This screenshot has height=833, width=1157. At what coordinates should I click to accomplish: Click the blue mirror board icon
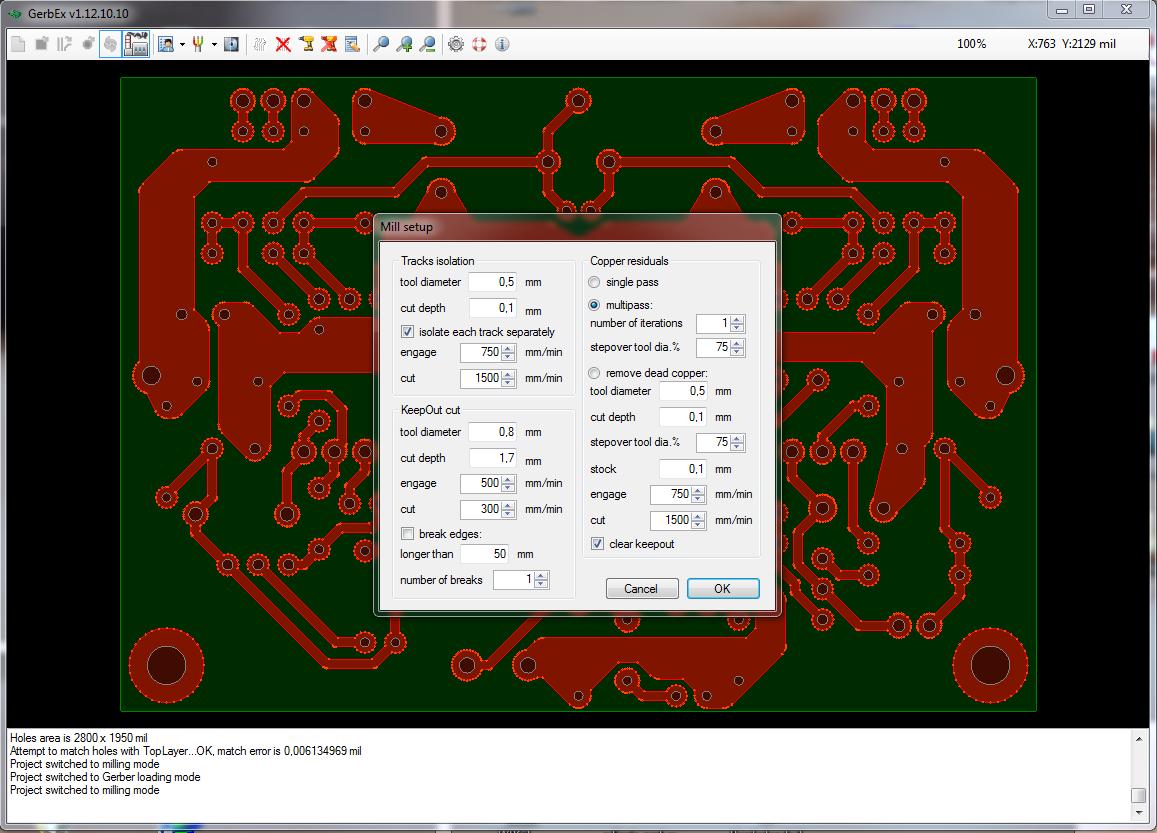pos(231,44)
